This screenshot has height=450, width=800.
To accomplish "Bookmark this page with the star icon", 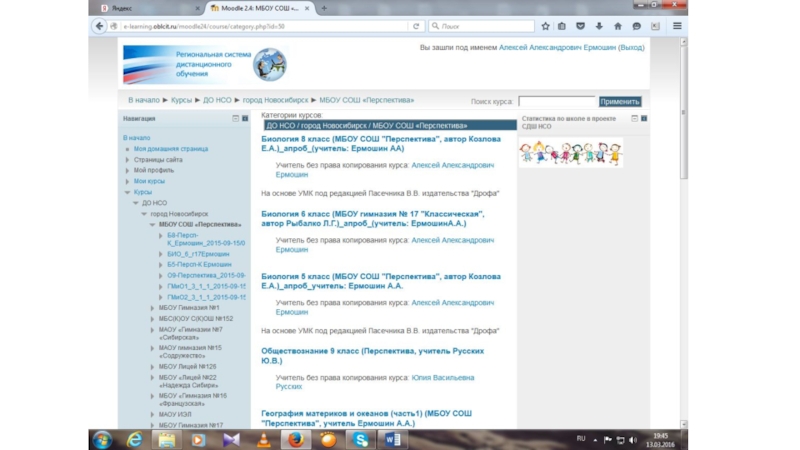I will click(545, 26).
